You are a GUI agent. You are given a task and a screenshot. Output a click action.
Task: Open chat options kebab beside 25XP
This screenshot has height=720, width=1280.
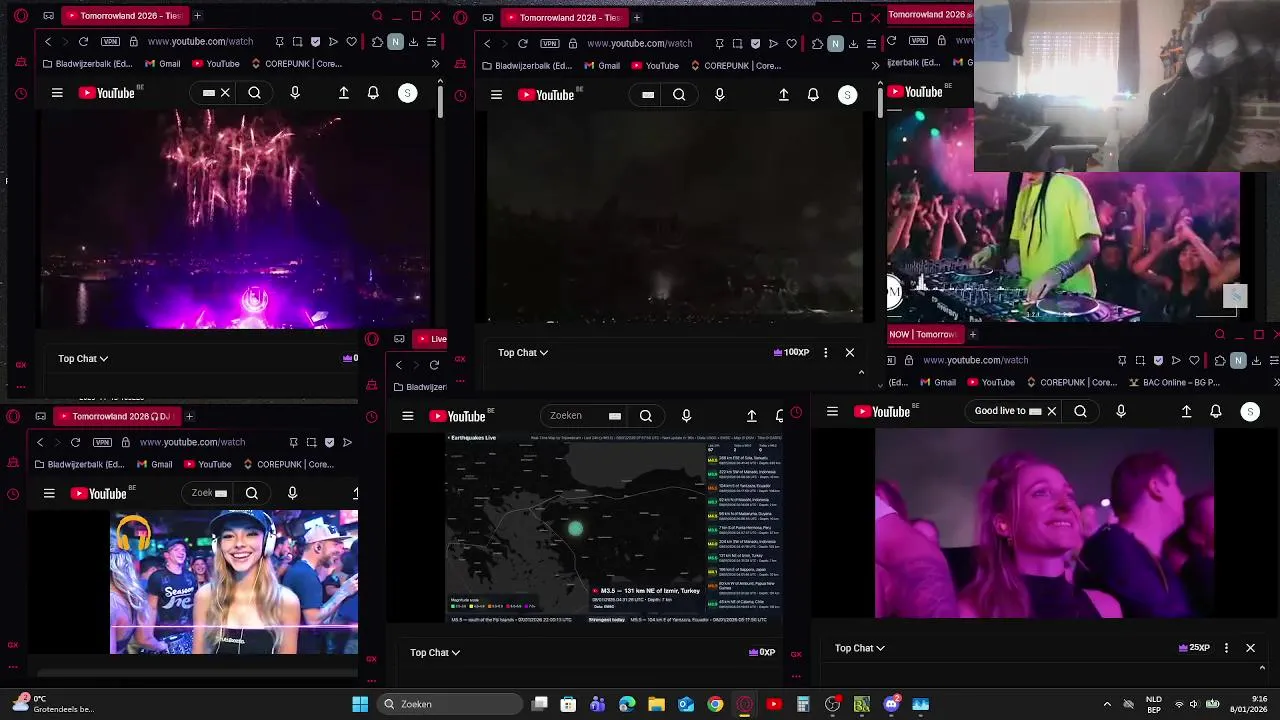pyautogui.click(x=1226, y=648)
